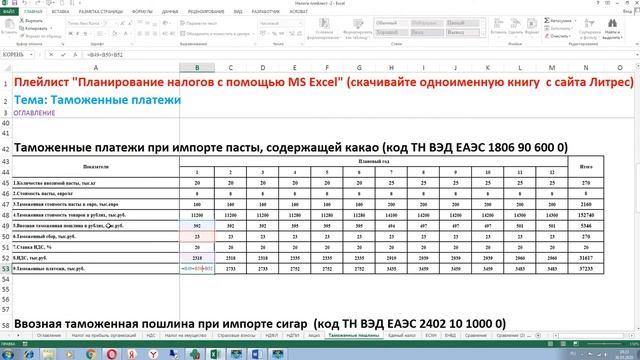Select the Хороший cell style
Screen dimensions: 640x360
pyautogui.click(x=391, y=32)
